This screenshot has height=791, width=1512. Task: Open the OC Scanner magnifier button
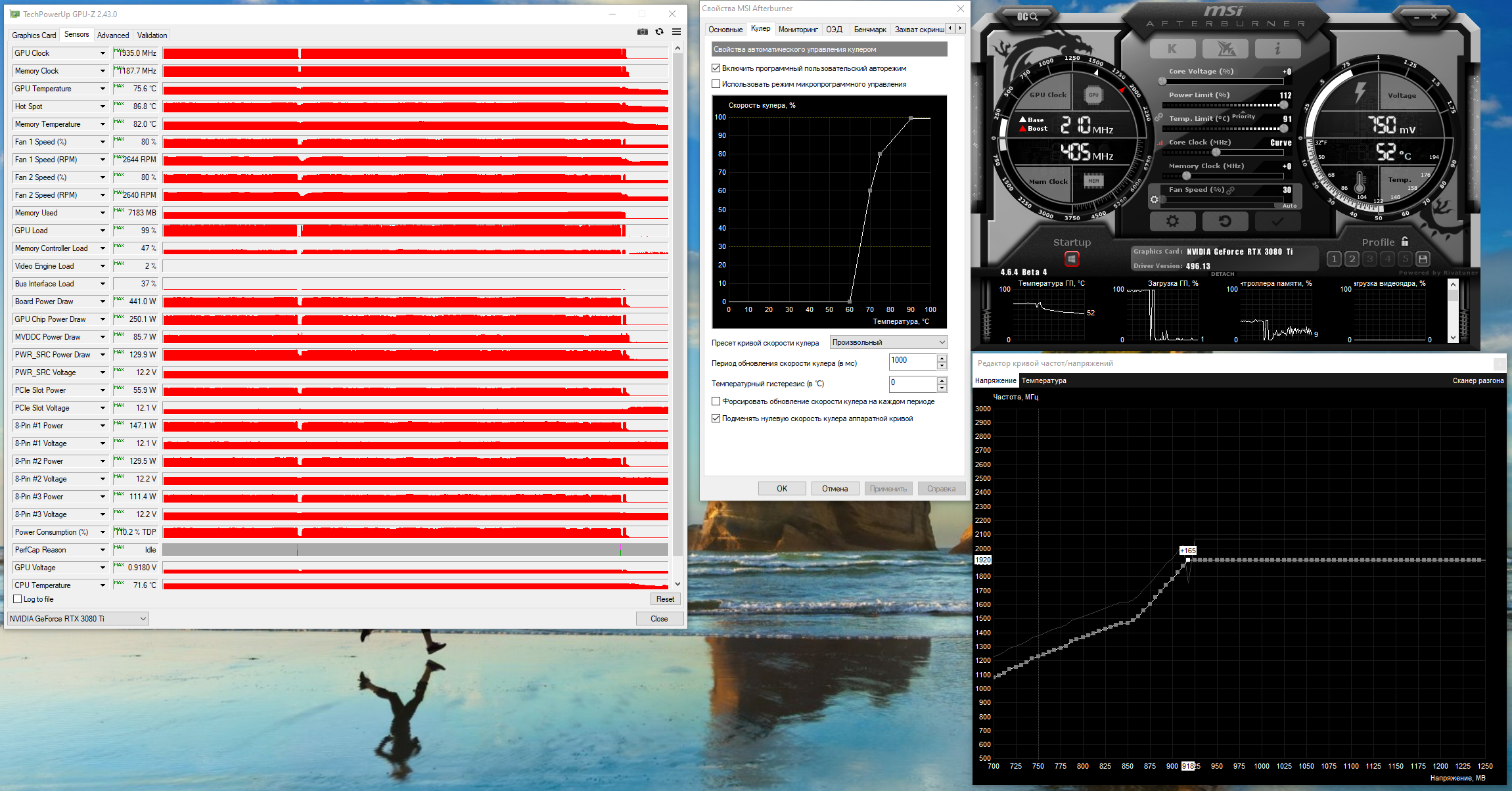click(x=1027, y=16)
